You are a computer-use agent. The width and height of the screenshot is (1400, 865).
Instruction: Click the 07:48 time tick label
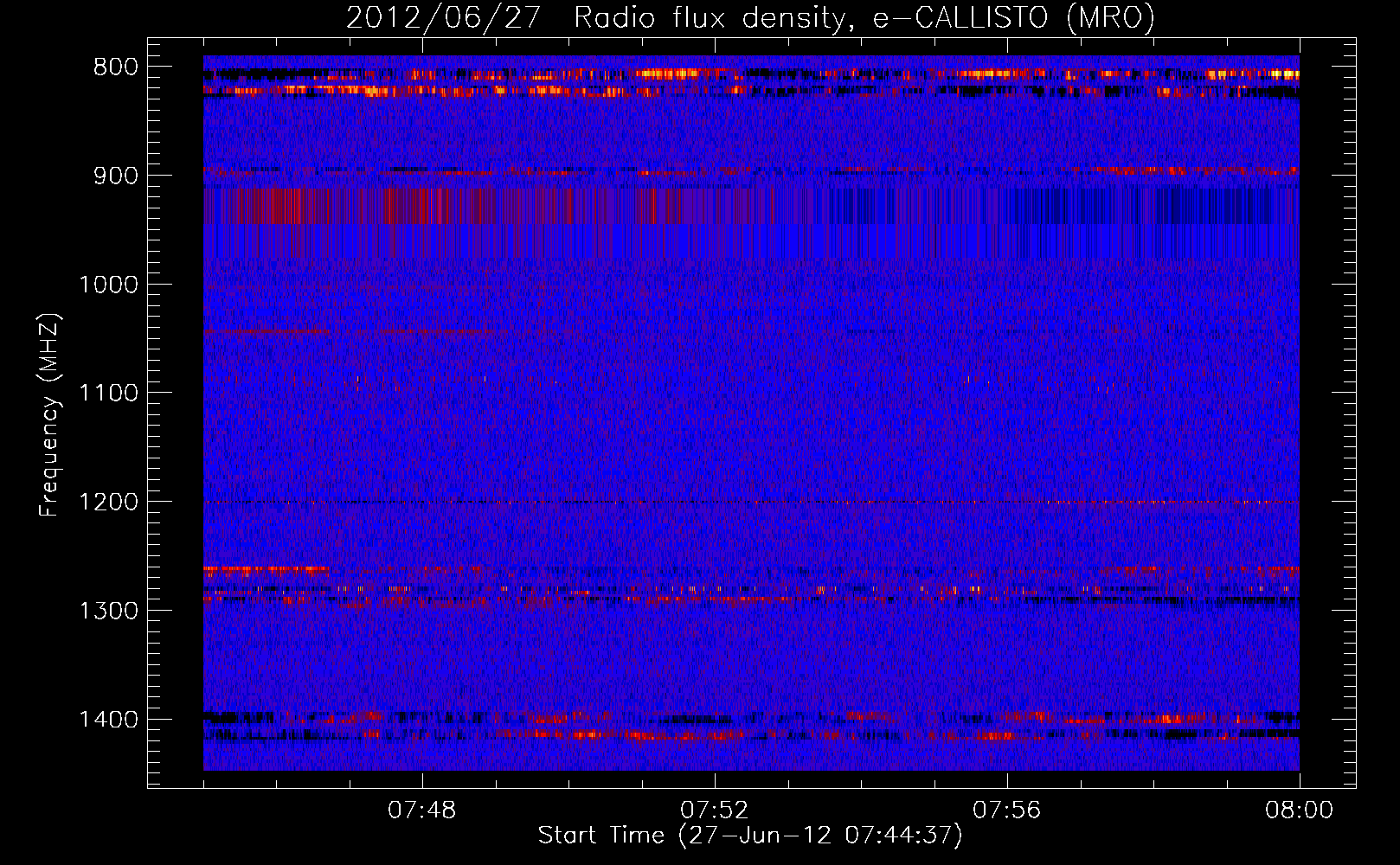pyautogui.click(x=421, y=811)
